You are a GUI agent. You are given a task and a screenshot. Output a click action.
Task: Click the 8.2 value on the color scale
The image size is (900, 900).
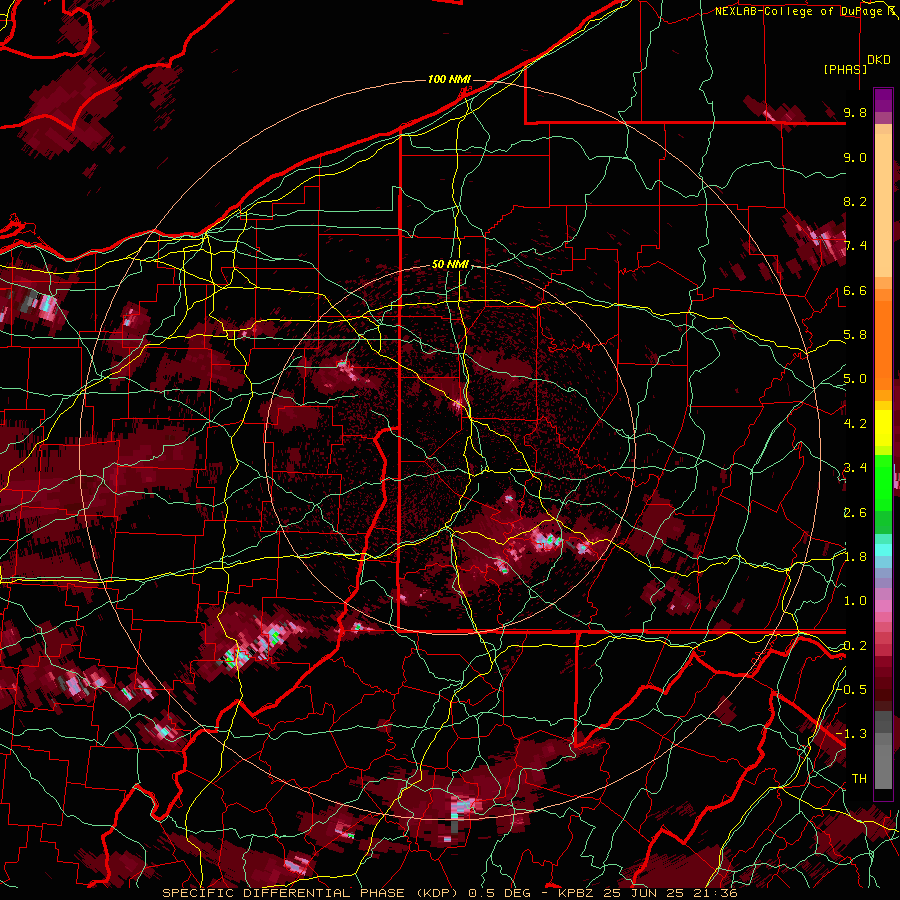pyautogui.click(x=855, y=201)
